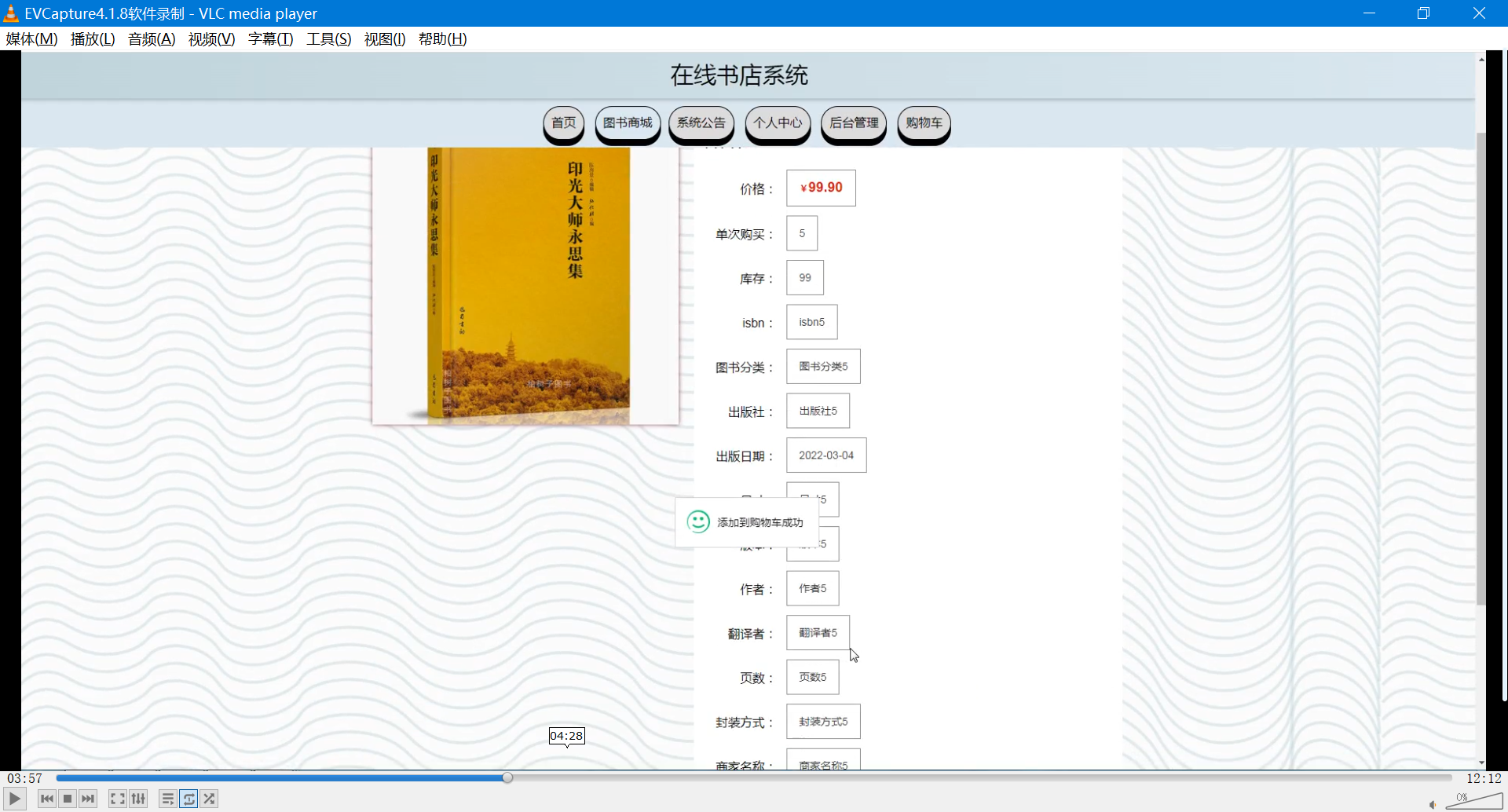This screenshot has width=1508, height=812.
Task: Click the 图书分类5 value box
Action: point(823,367)
